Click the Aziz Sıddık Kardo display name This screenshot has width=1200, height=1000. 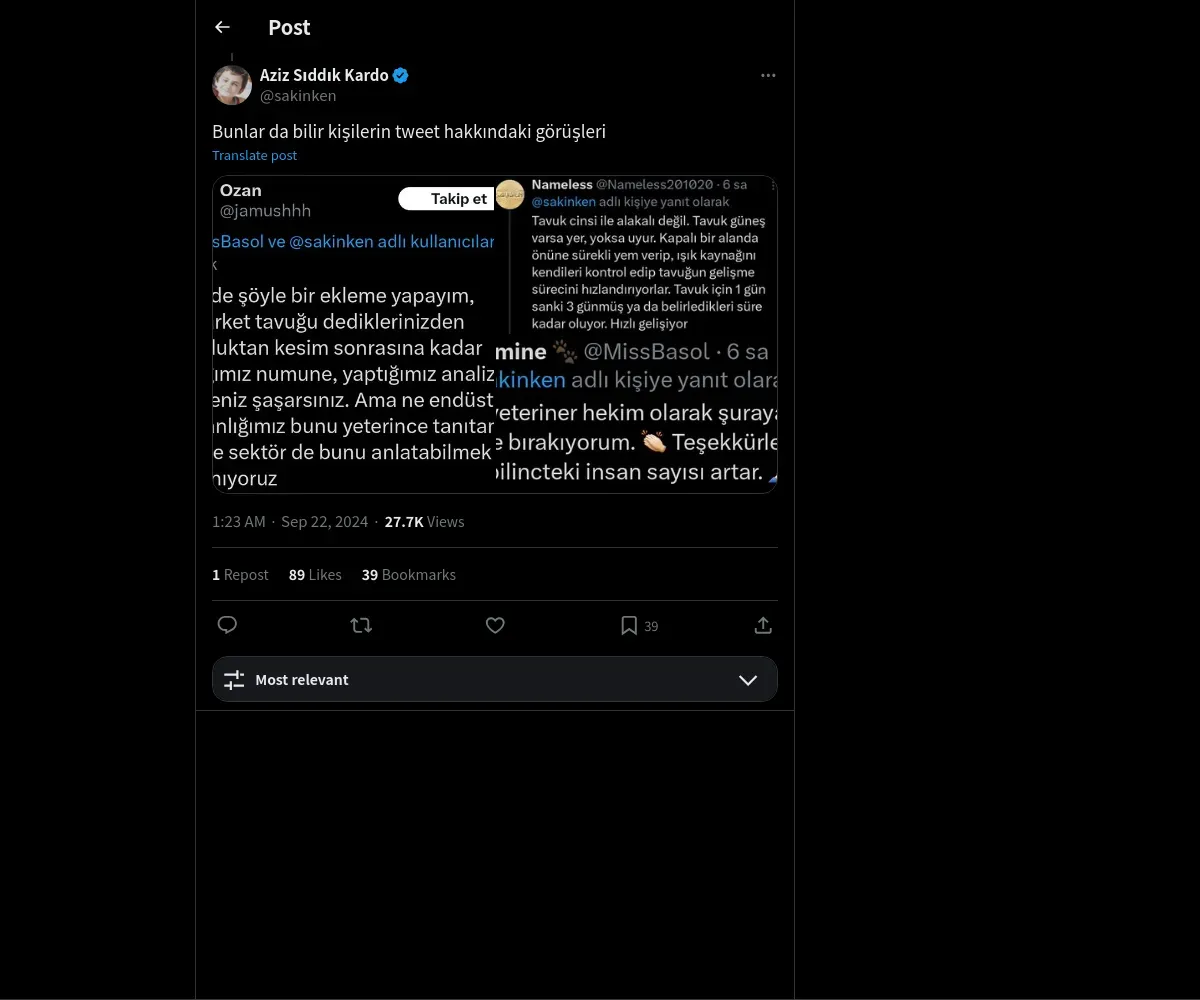[x=324, y=75]
